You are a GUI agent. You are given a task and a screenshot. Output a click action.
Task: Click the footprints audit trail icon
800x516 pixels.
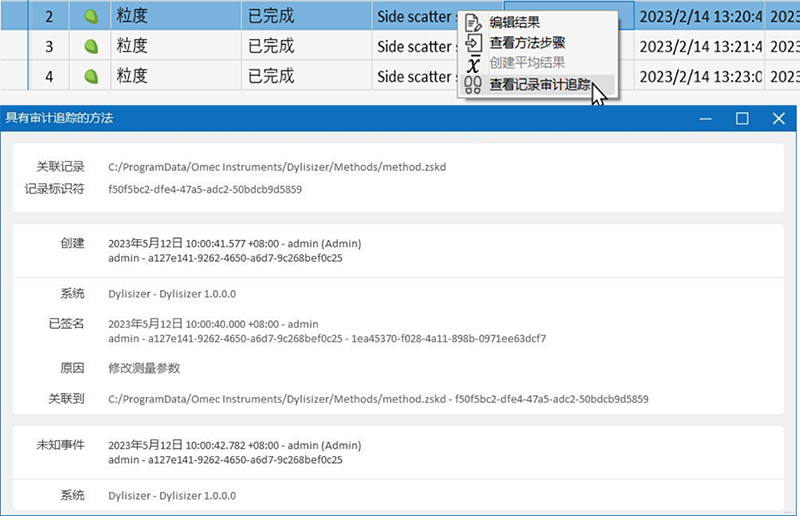(x=473, y=84)
